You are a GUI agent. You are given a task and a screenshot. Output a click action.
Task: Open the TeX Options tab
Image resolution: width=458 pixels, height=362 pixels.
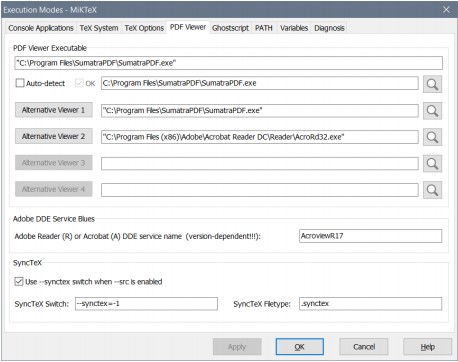144,28
